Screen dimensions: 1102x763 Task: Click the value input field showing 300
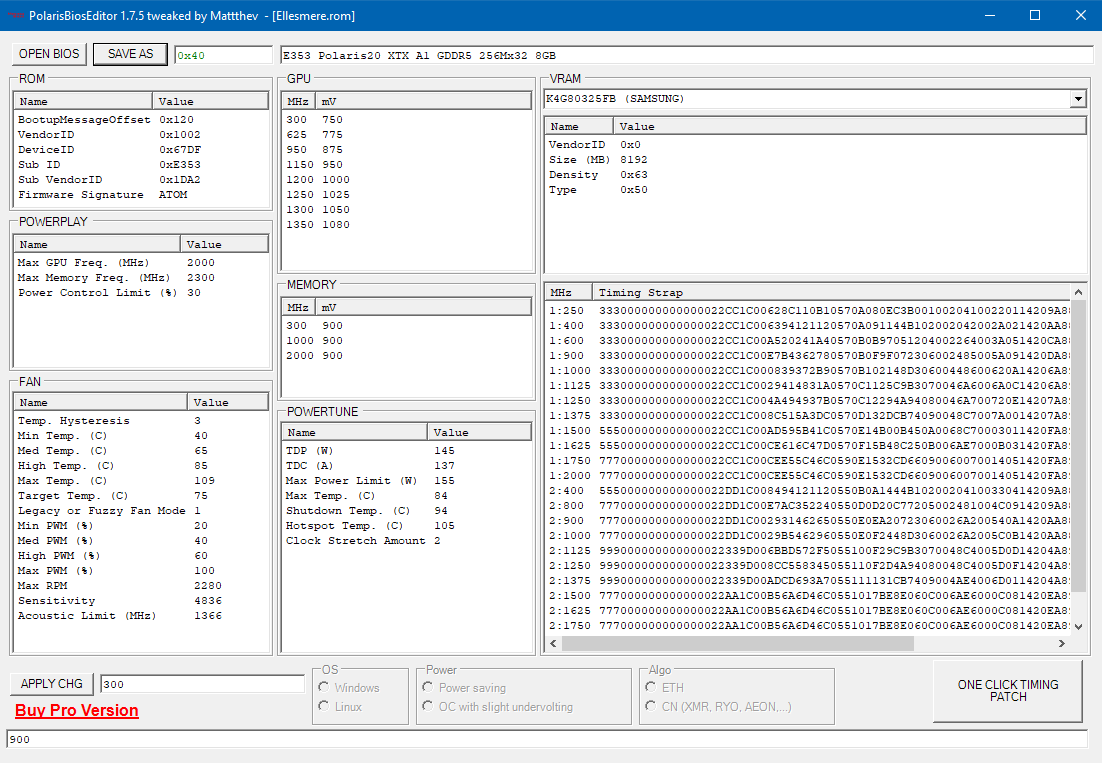coord(202,684)
